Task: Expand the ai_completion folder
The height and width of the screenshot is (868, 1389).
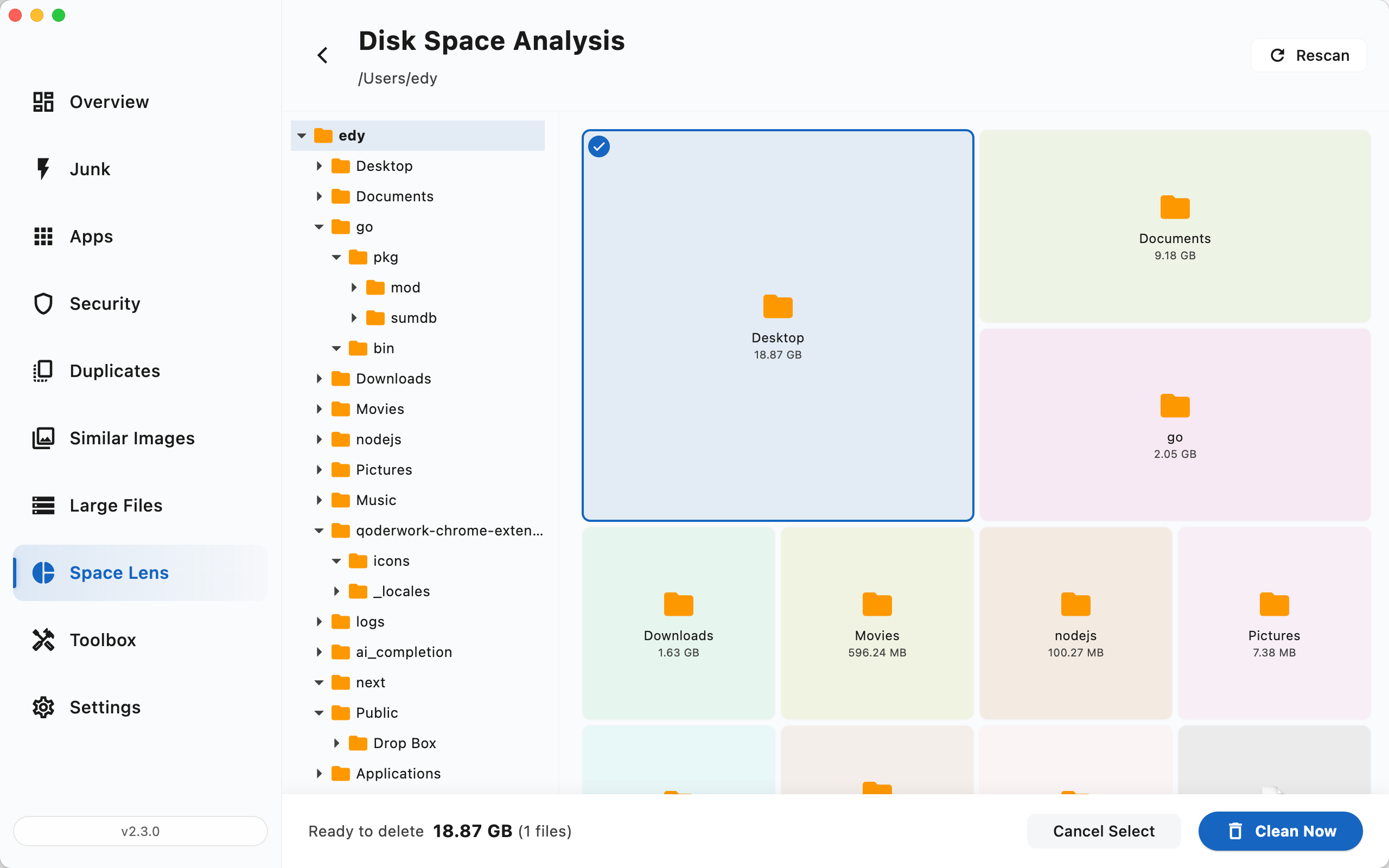Action: coord(319,652)
